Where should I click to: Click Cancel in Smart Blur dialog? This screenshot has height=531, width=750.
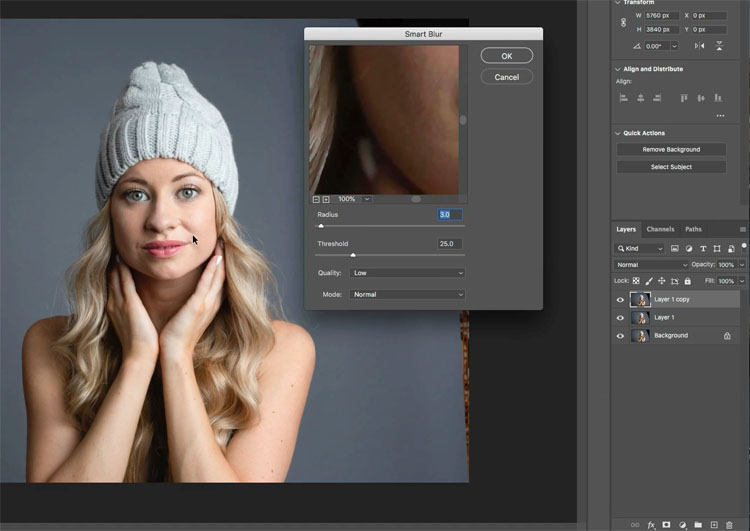point(507,77)
